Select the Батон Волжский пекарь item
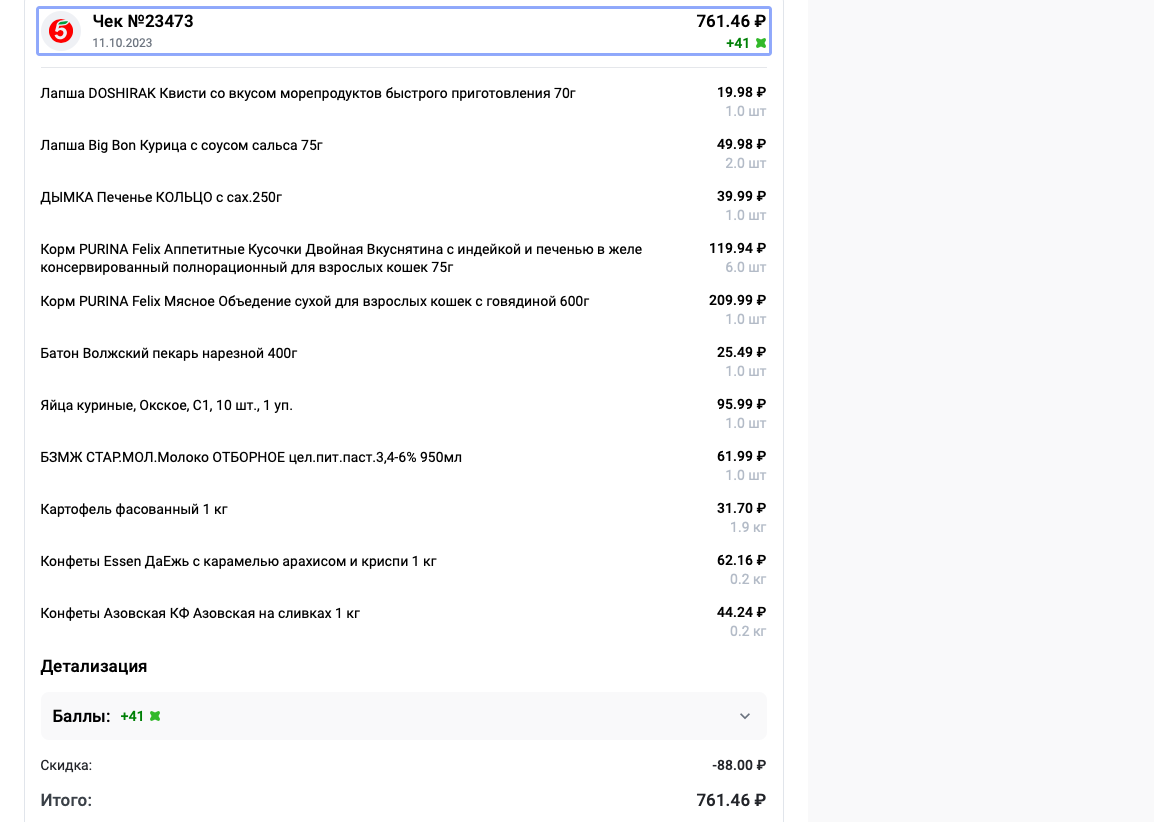The width and height of the screenshot is (1154, 822). point(169,354)
